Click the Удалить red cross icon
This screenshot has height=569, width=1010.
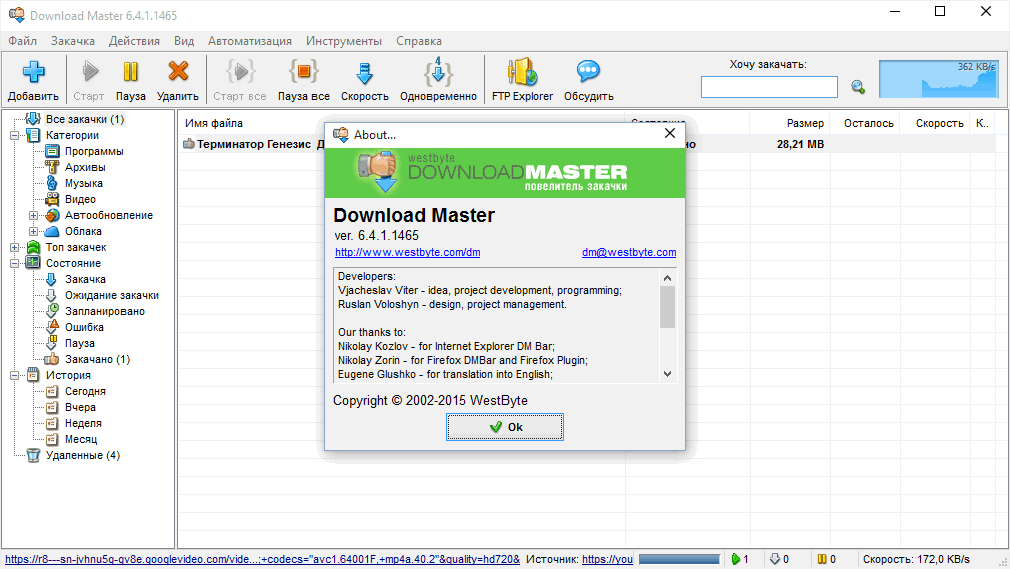178,72
